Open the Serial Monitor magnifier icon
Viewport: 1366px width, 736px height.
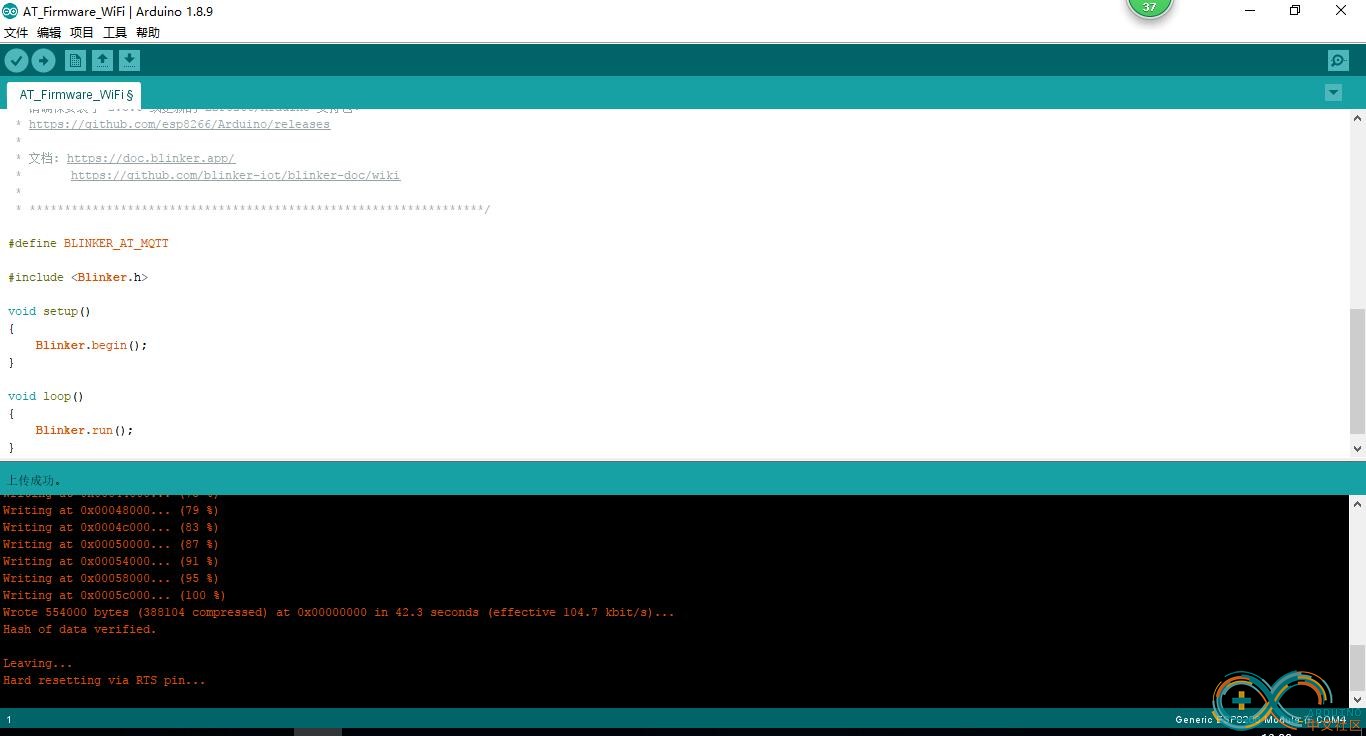pos(1338,60)
